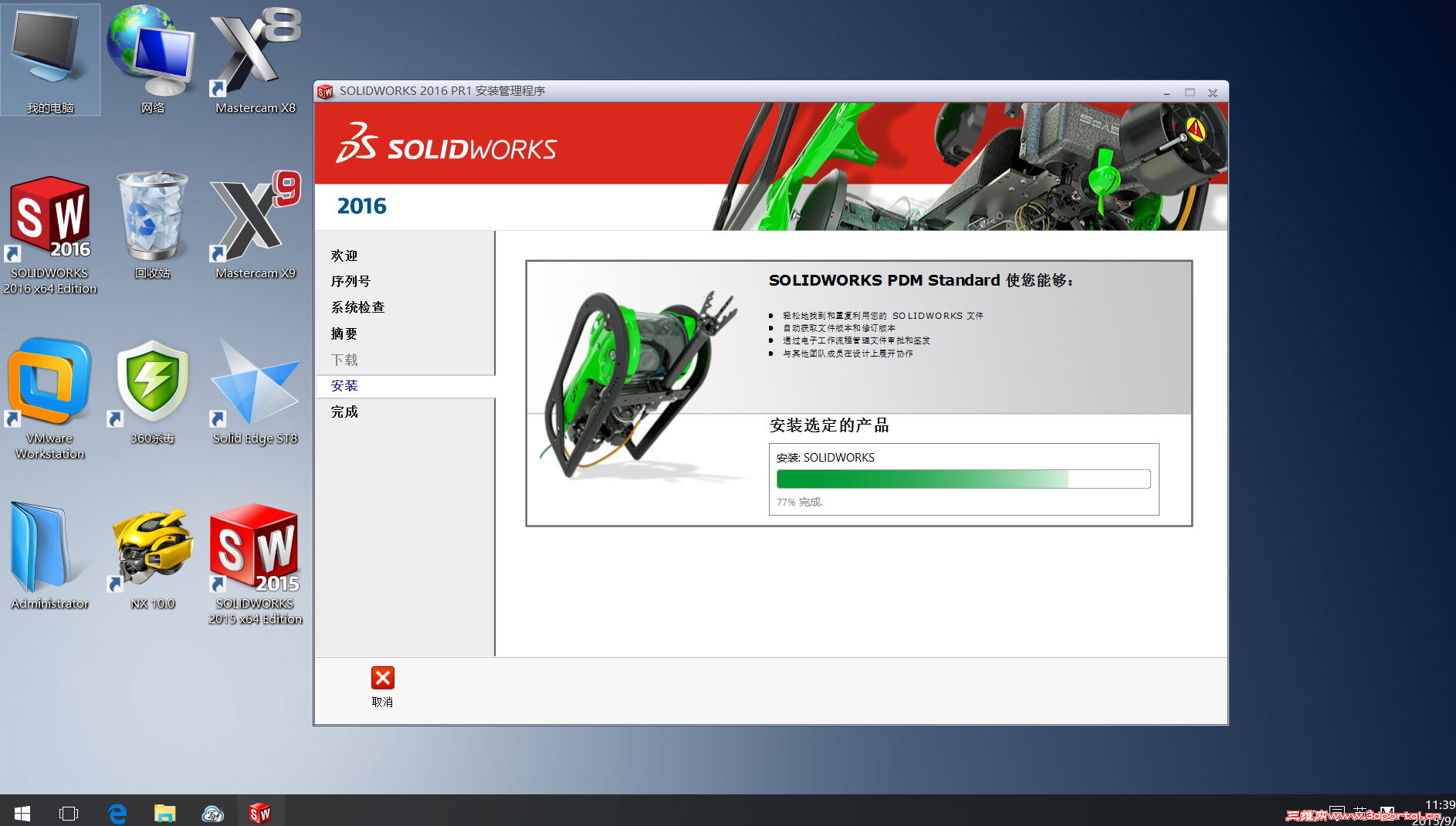Launch the Mastercam X9 shortcut

coord(256,225)
